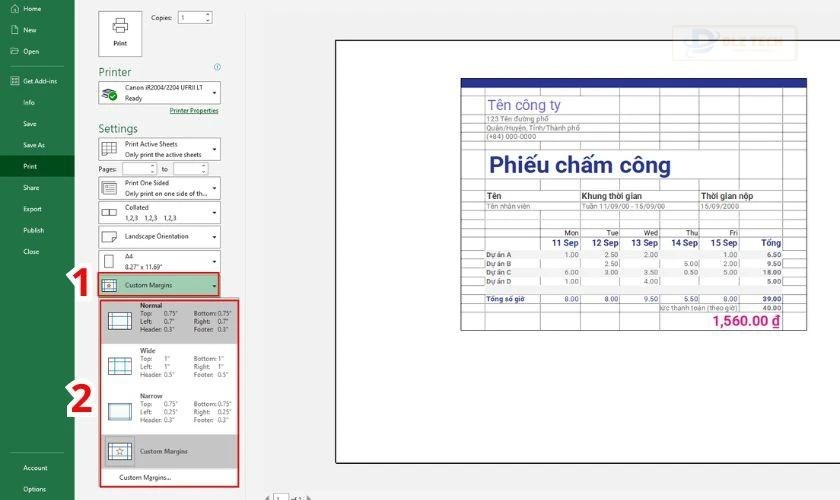The height and width of the screenshot is (500, 840).
Task: Click the Pages start input field
Action: pos(139,170)
